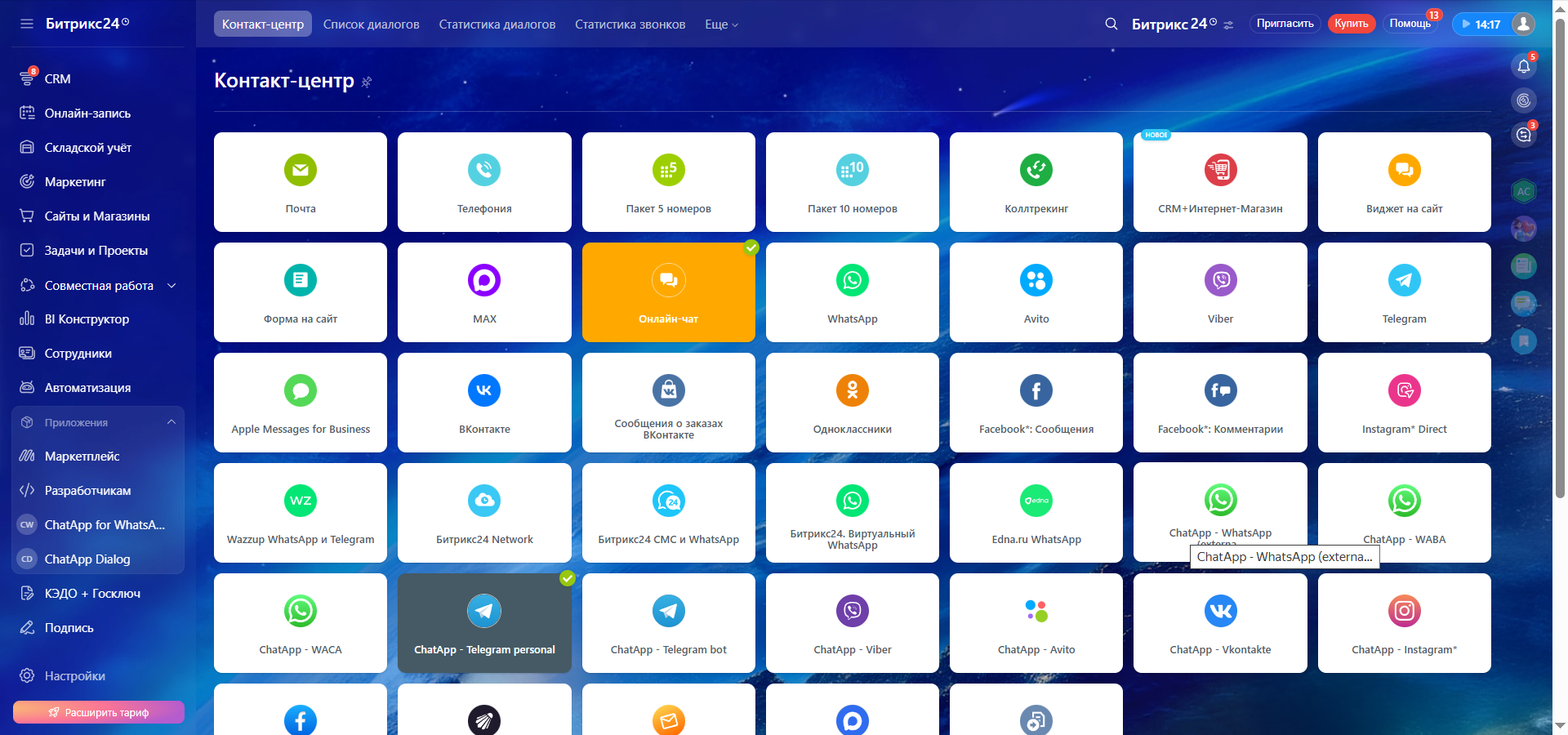The image size is (1568, 735).
Task: Open the connected ChatApp Telegram personal tile
Action: [484, 623]
